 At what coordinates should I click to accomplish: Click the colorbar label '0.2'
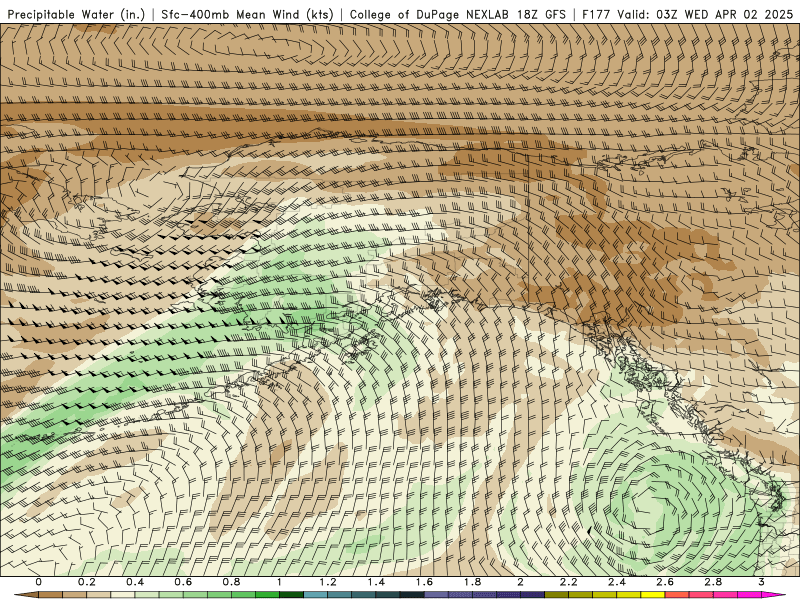pyautogui.click(x=87, y=583)
